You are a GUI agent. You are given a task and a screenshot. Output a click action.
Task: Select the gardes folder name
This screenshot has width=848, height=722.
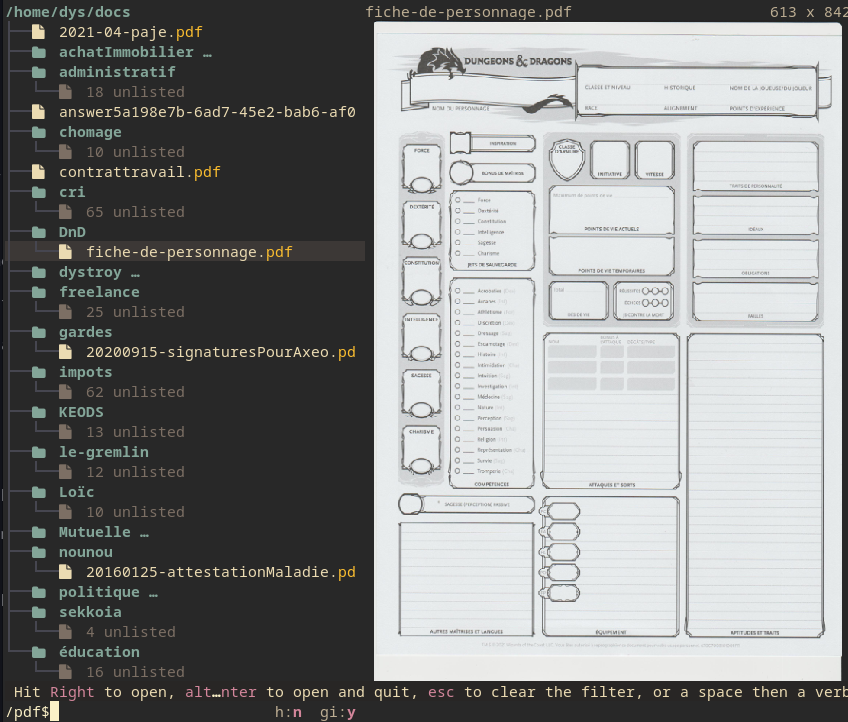[x=85, y=332]
